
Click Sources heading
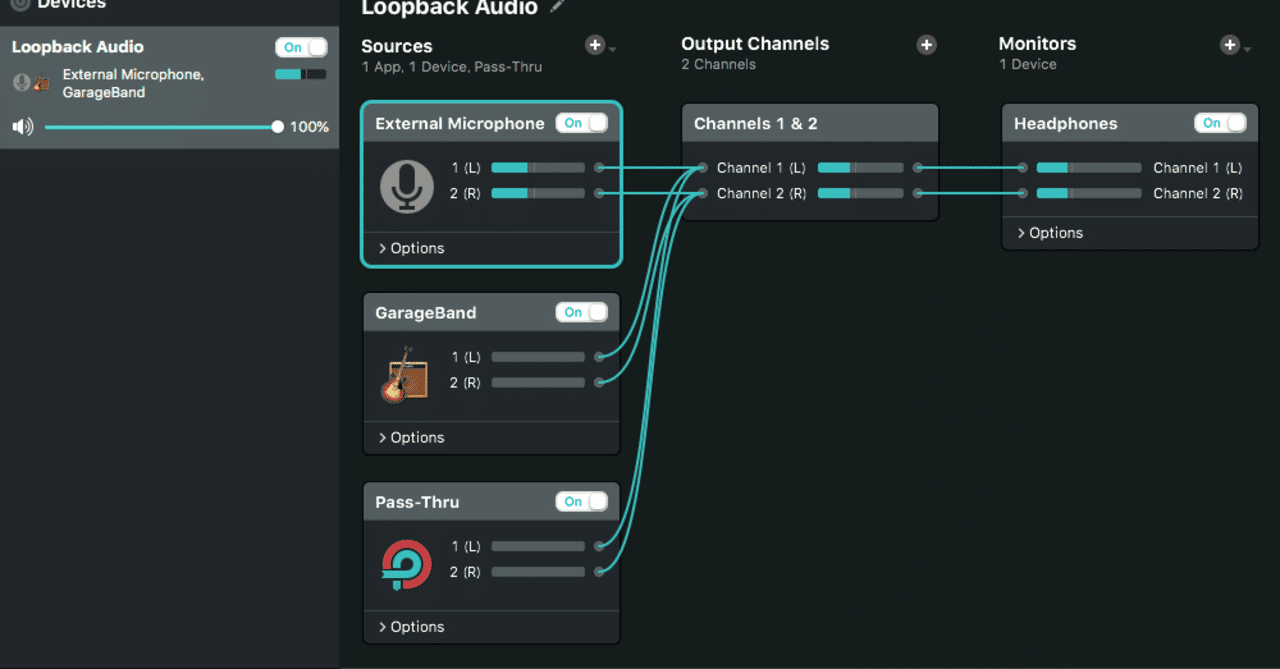[397, 46]
